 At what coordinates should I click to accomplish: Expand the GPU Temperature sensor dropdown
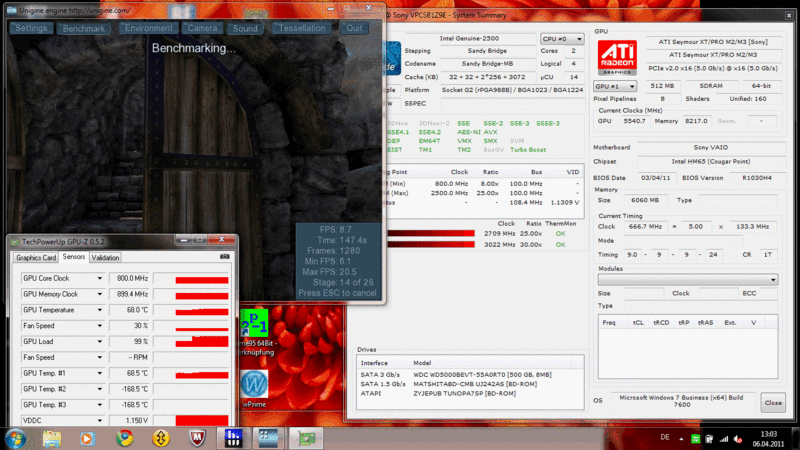pyautogui.click(x=99, y=310)
